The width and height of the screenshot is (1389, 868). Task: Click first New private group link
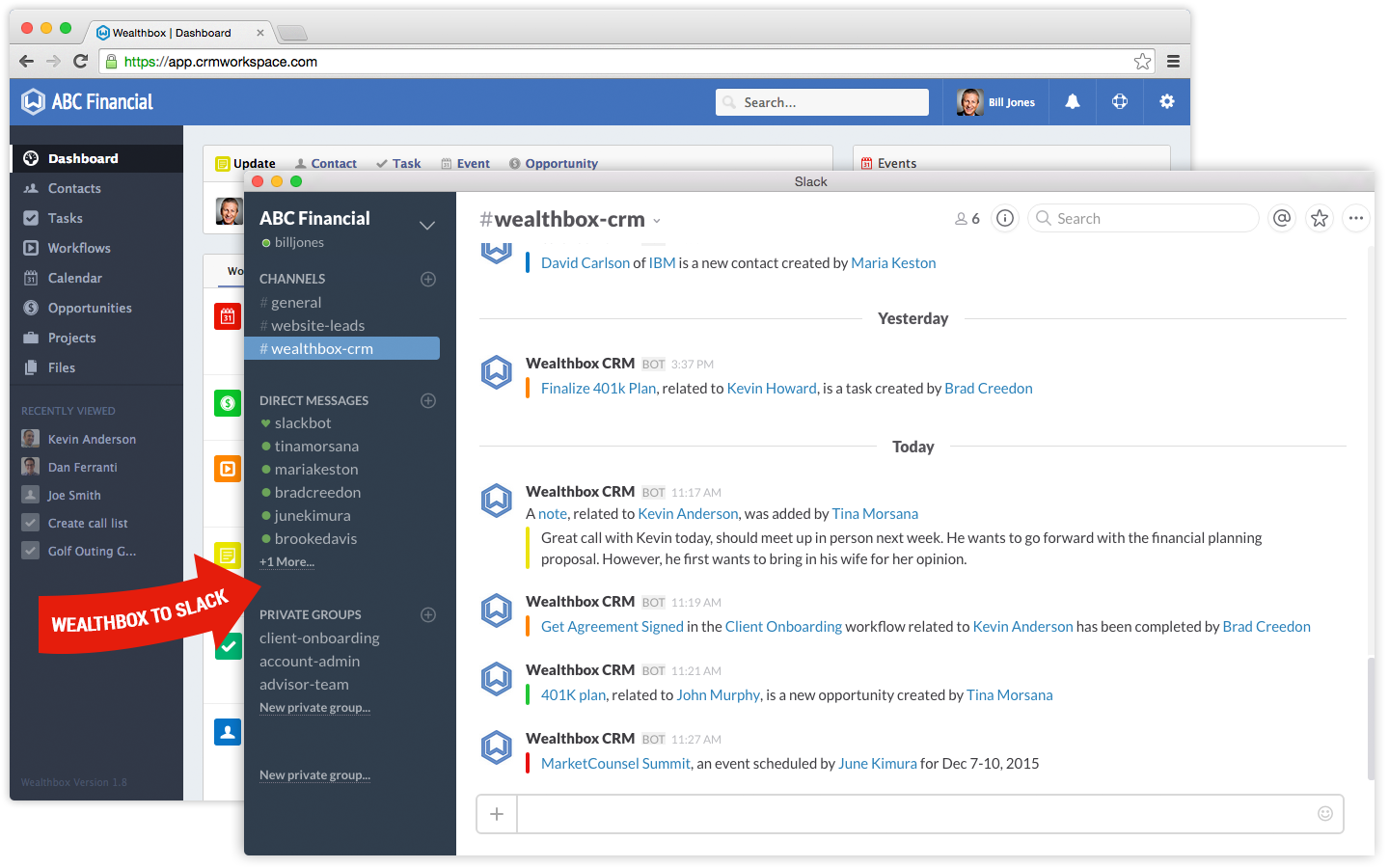tap(314, 708)
